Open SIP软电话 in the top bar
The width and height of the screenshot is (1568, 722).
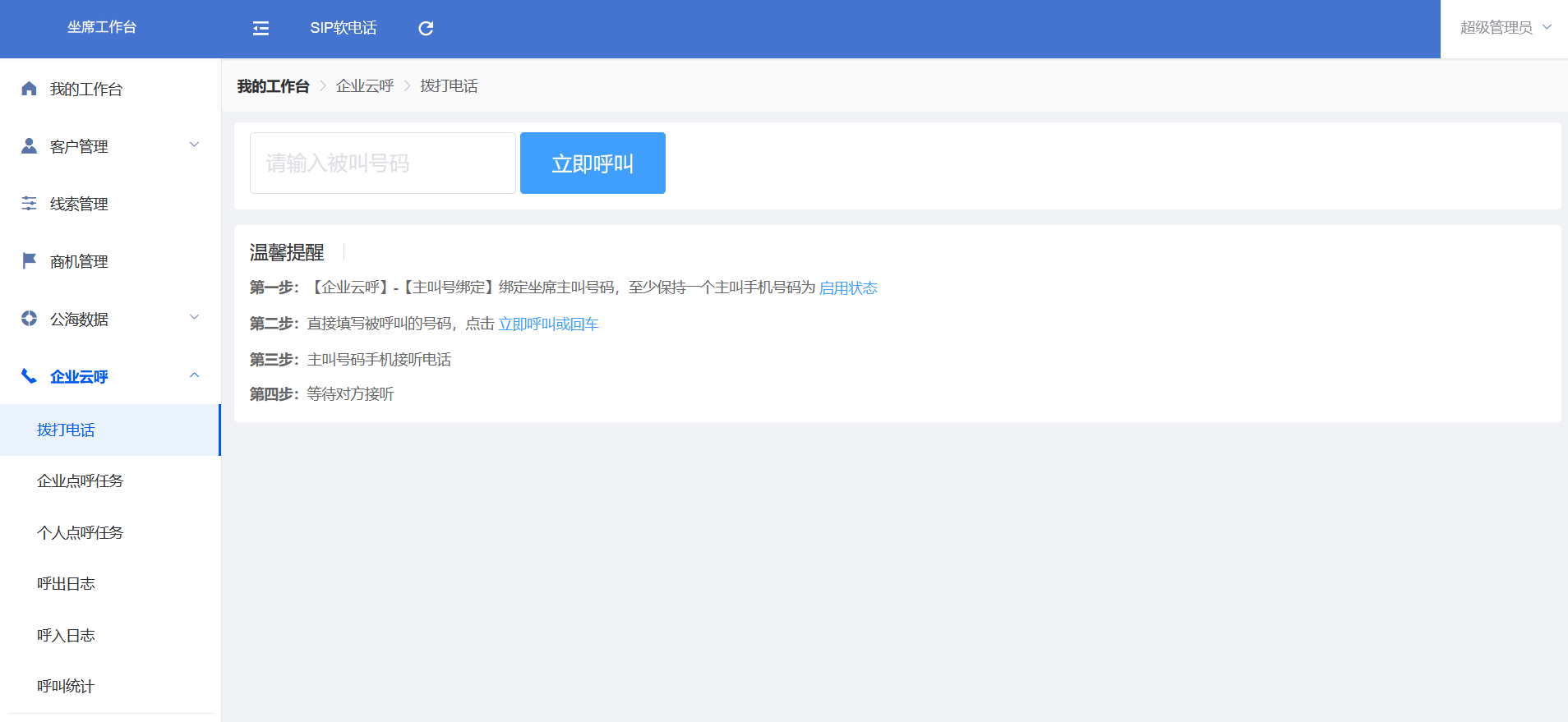click(x=343, y=28)
